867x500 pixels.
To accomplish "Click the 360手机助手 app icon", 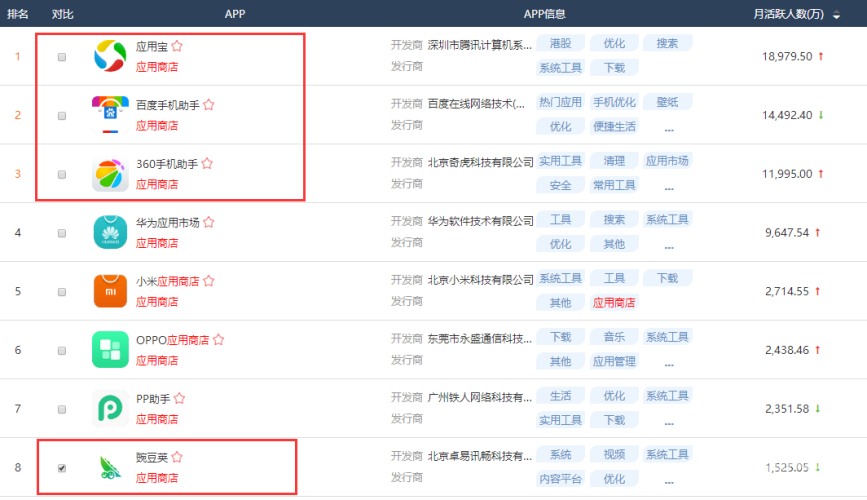I will click(110, 174).
